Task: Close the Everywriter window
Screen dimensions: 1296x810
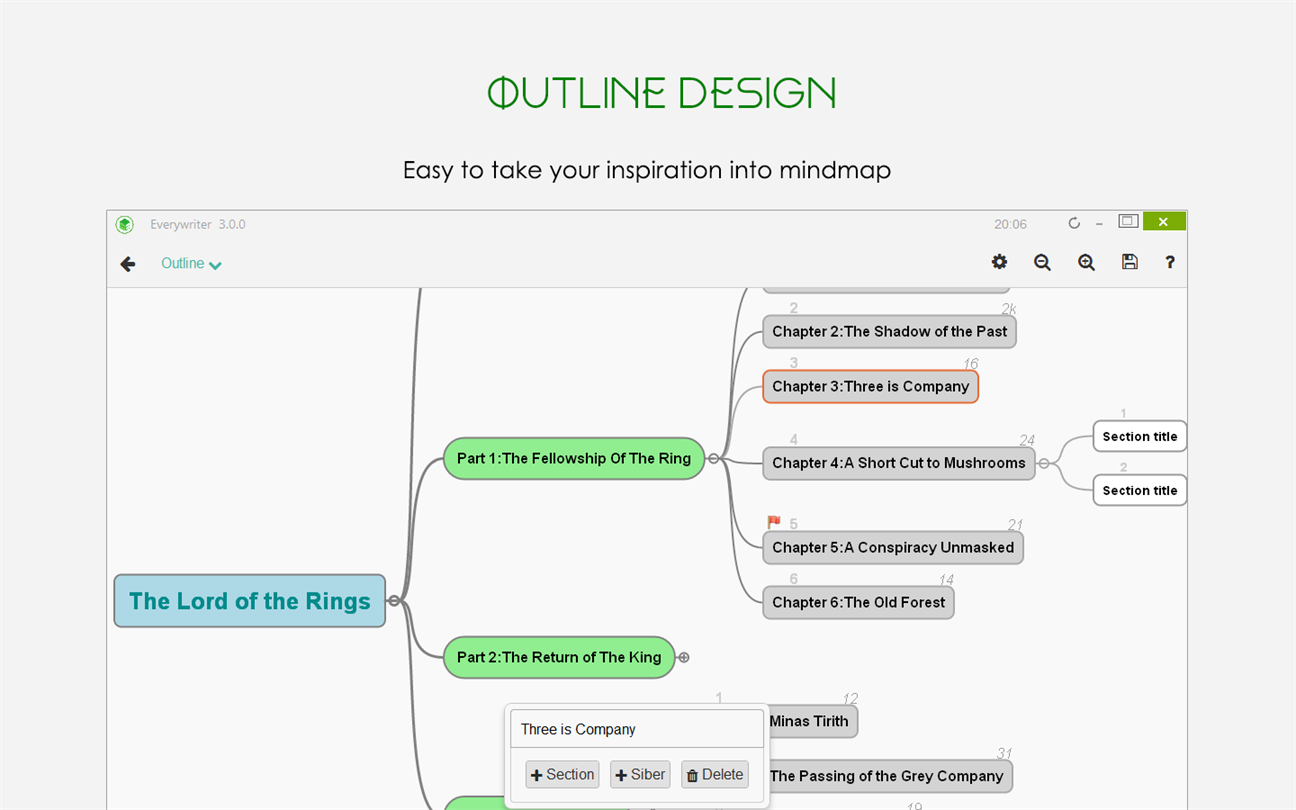Action: (1164, 221)
